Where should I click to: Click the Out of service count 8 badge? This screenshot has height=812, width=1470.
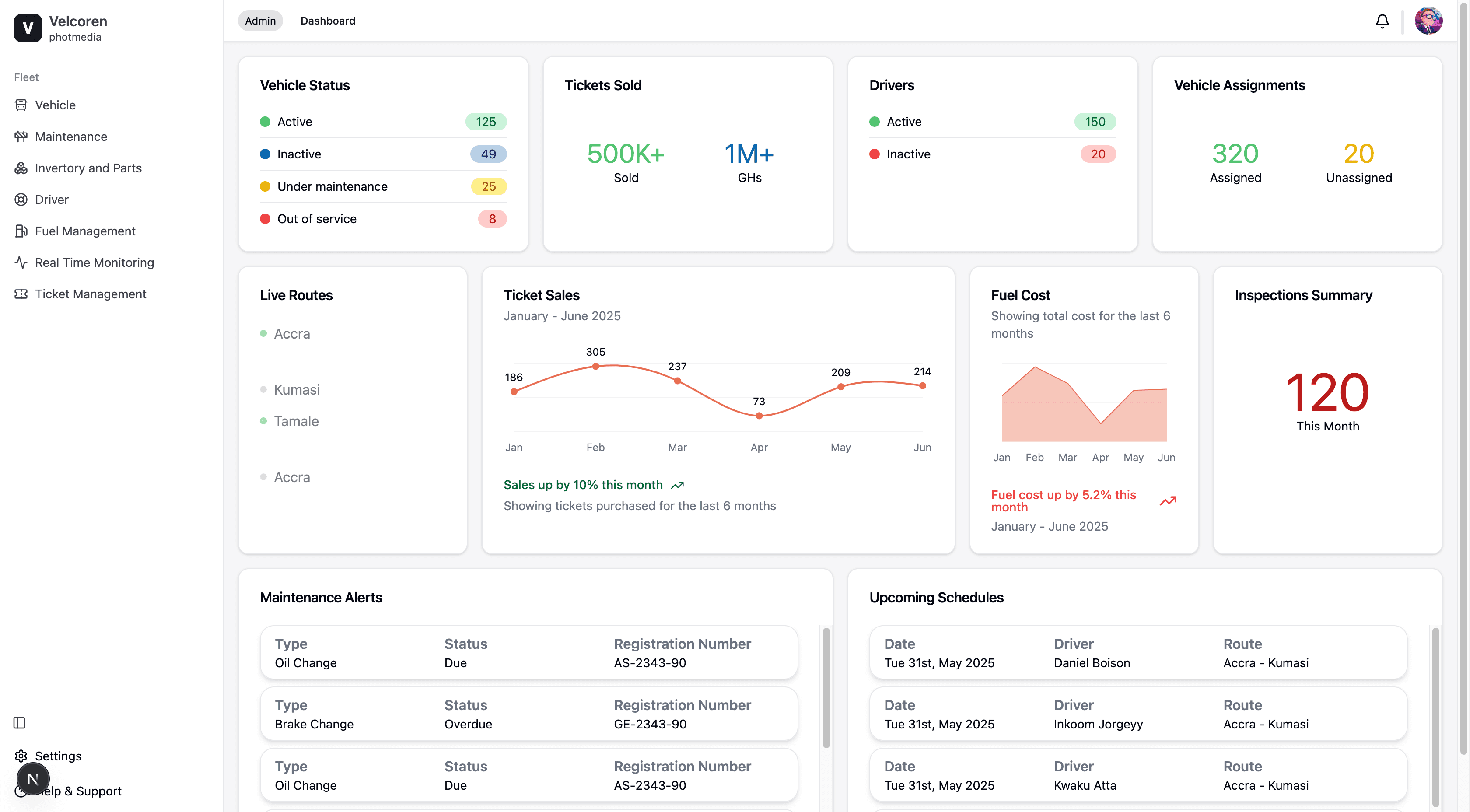pos(492,219)
